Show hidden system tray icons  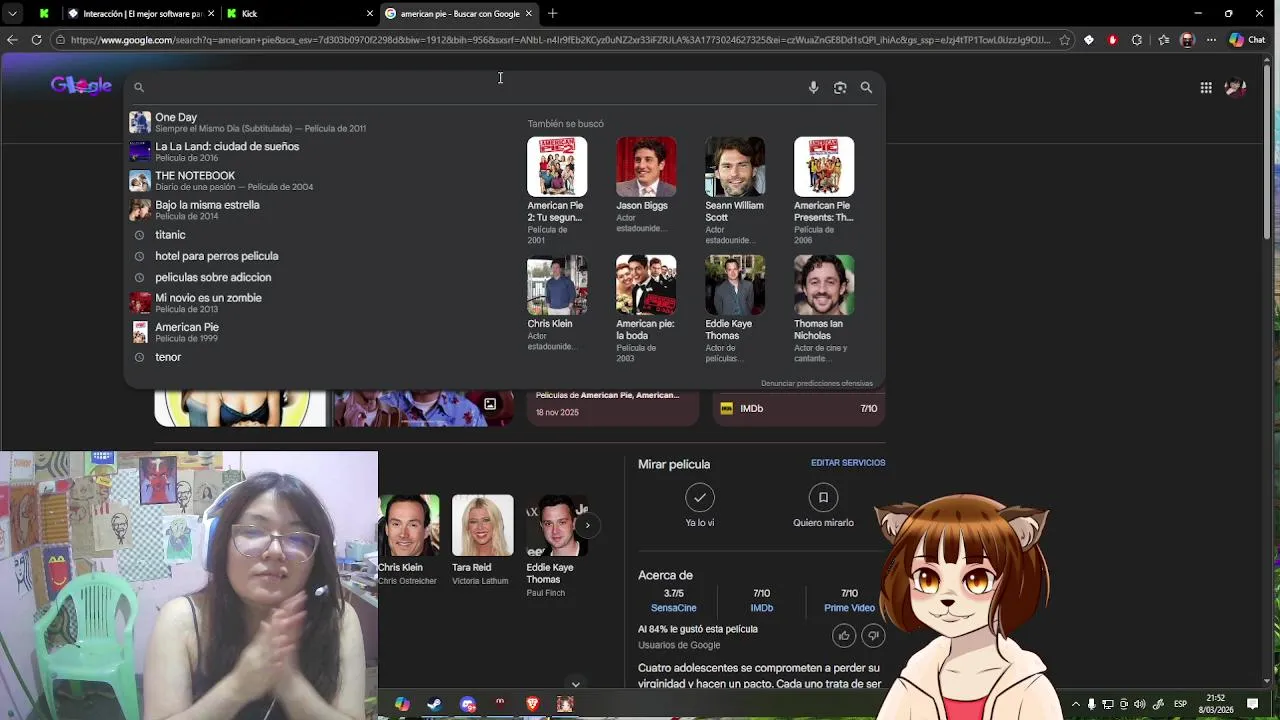(x=1076, y=704)
